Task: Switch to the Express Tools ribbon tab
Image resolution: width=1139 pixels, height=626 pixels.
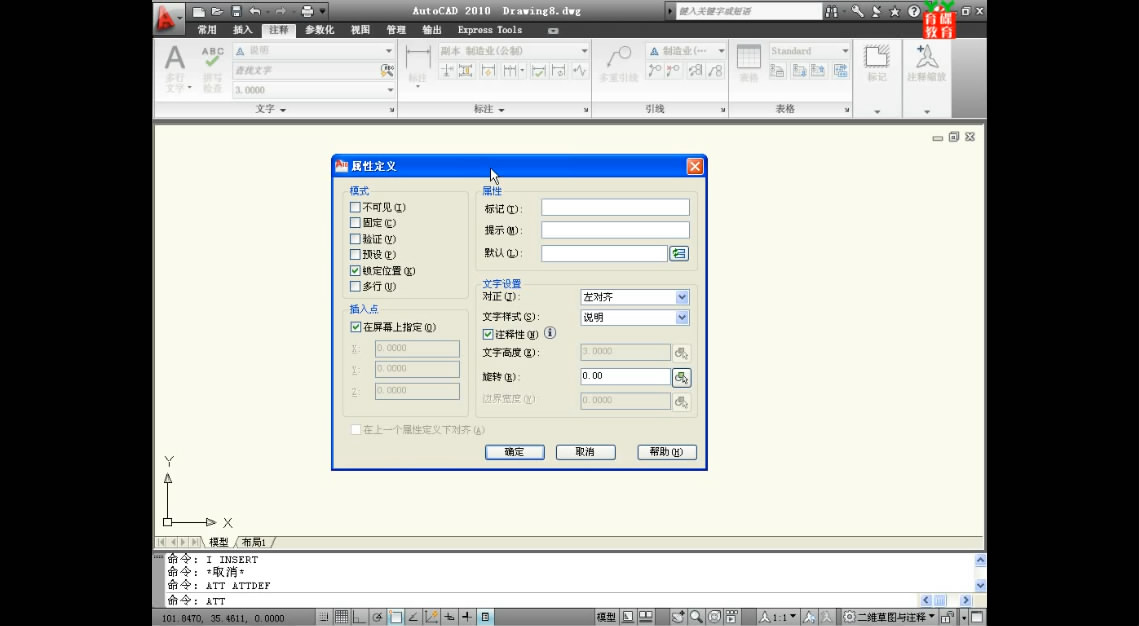Action: pyautogui.click(x=490, y=30)
